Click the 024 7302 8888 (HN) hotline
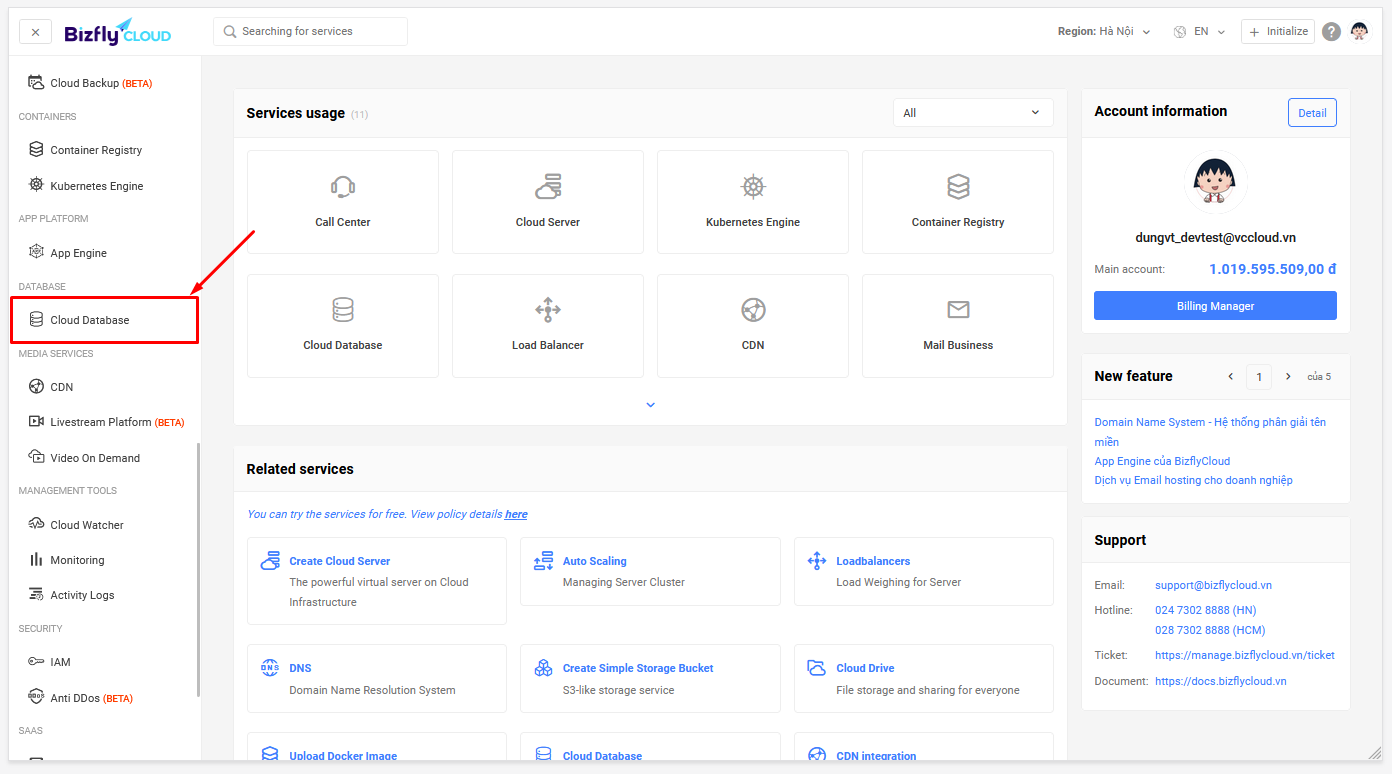1392x774 pixels. [x=1205, y=610]
